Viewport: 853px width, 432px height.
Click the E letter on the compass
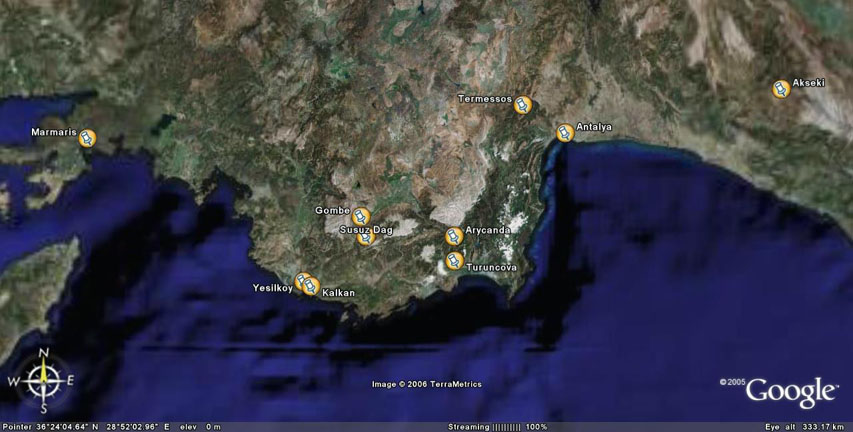70,380
